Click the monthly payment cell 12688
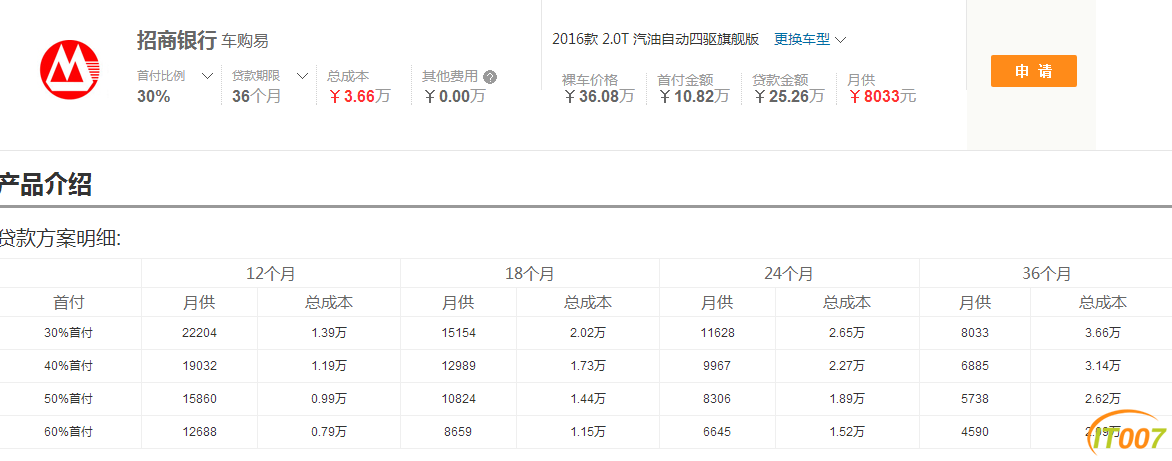Screen dimensions: 1172x461 pyautogui.click(x=199, y=432)
